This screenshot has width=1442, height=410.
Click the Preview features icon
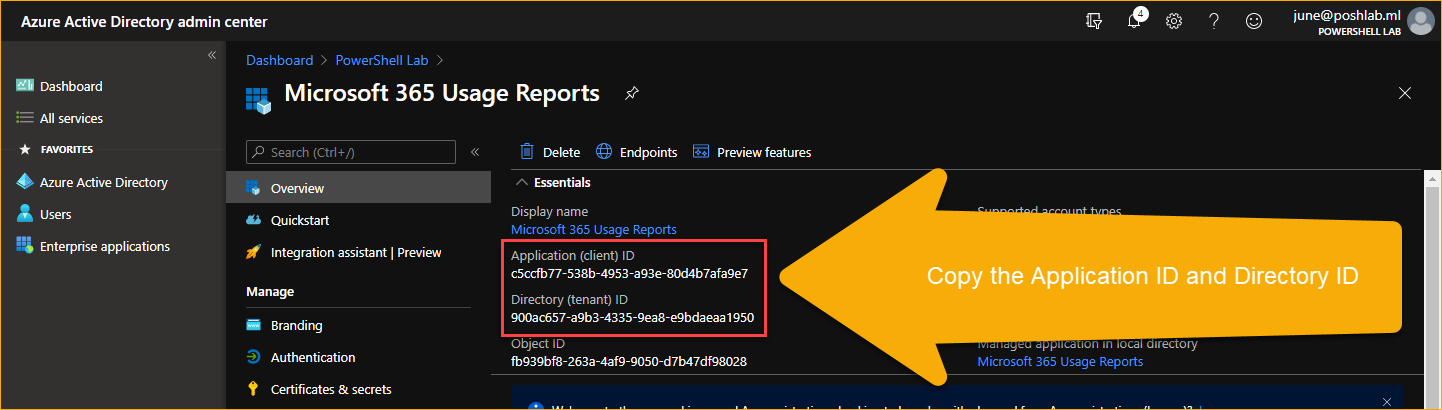click(701, 152)
